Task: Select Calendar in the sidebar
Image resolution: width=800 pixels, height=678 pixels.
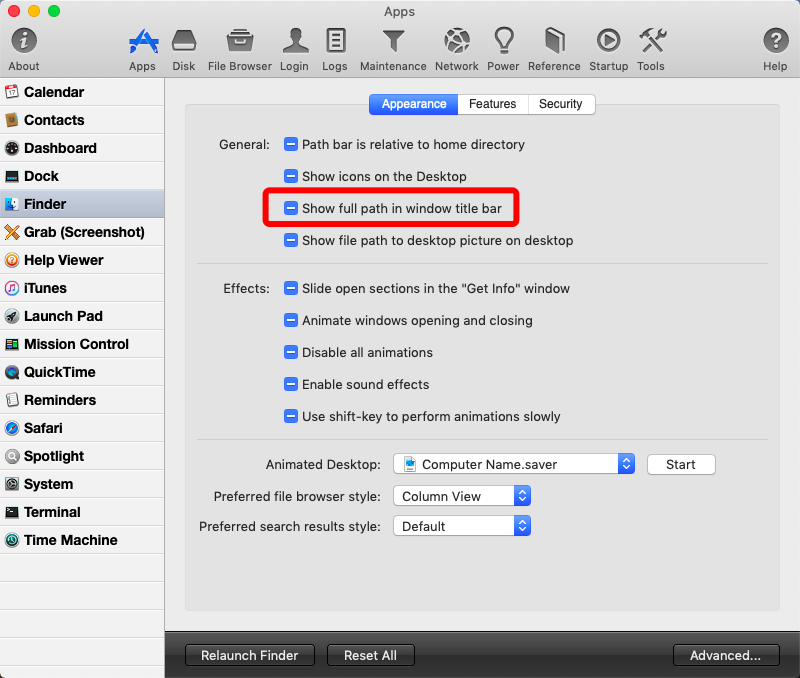Action: click(x=82, y=92)
